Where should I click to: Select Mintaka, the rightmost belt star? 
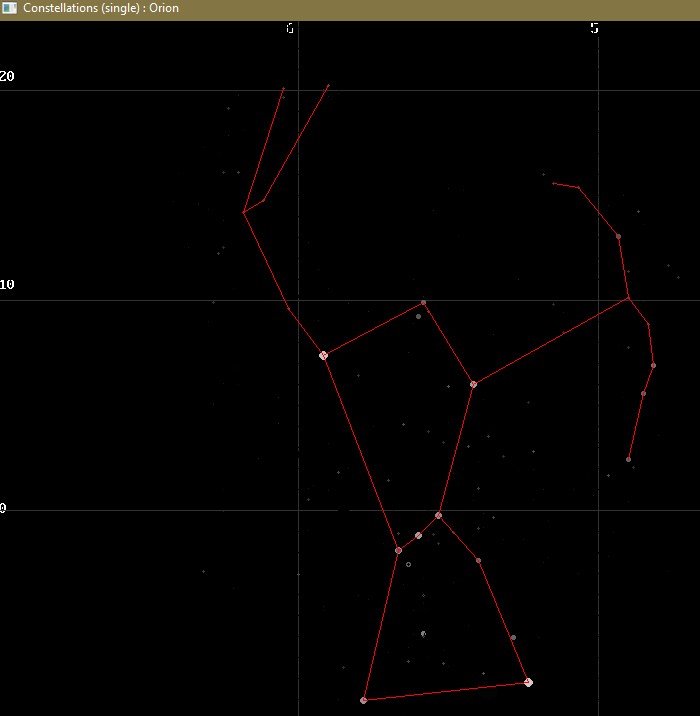click(438, 515)
